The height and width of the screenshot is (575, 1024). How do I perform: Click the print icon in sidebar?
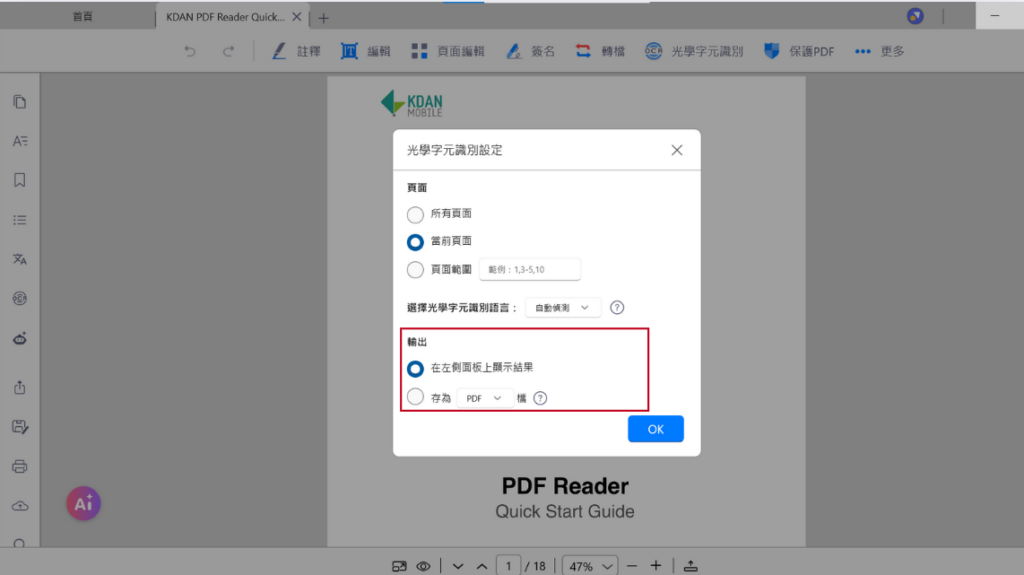(x=20, y=467)
